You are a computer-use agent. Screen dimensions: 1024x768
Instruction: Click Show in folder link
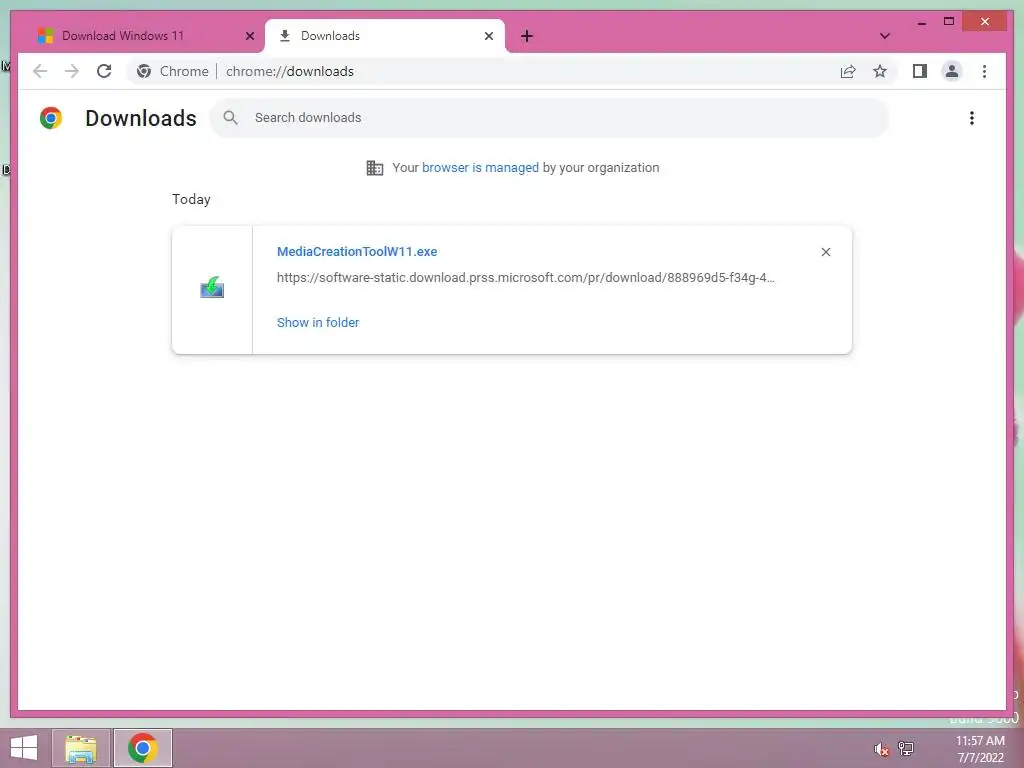click(x=318, y=323)
